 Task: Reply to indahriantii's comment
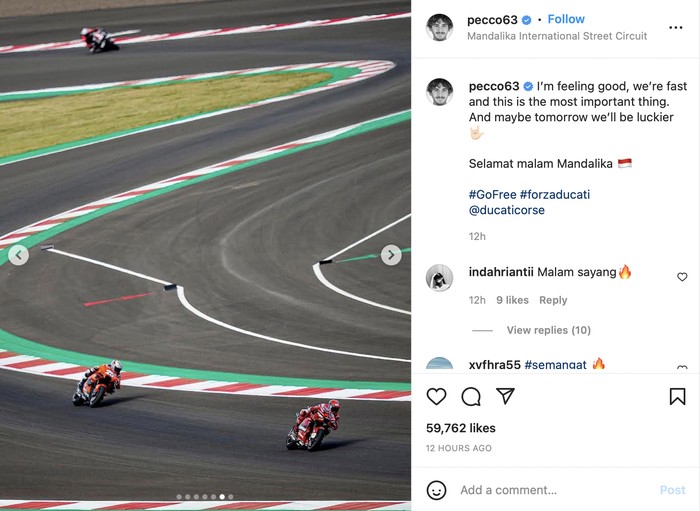pos(553,300)
